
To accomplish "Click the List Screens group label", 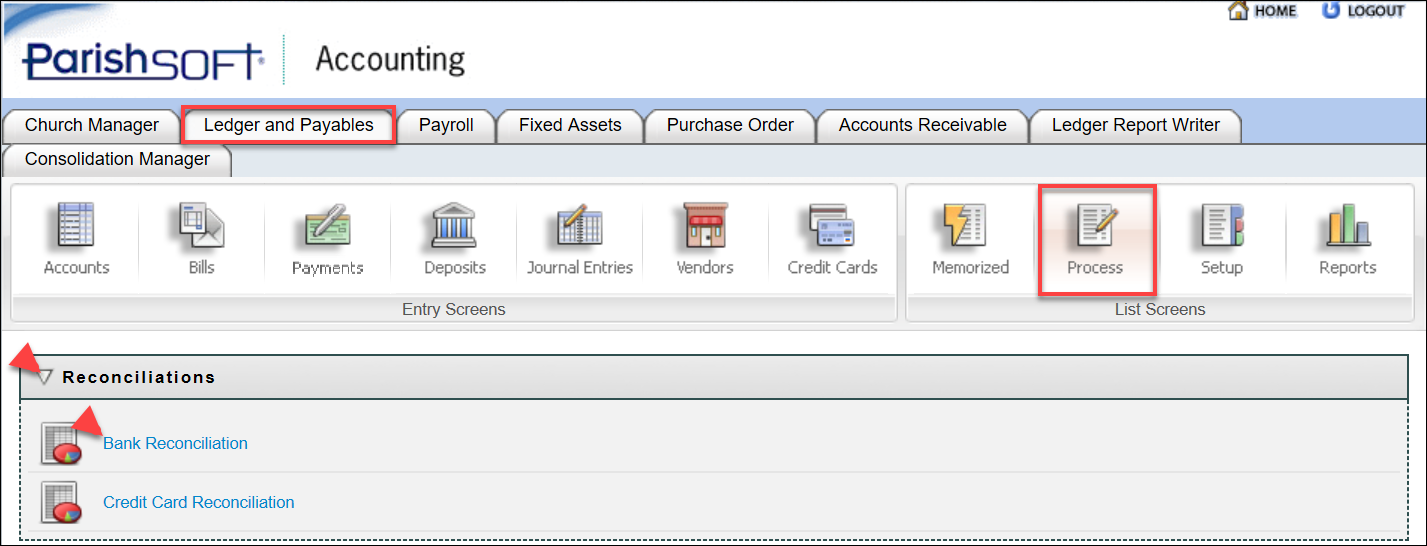I will click(1160, 310).
